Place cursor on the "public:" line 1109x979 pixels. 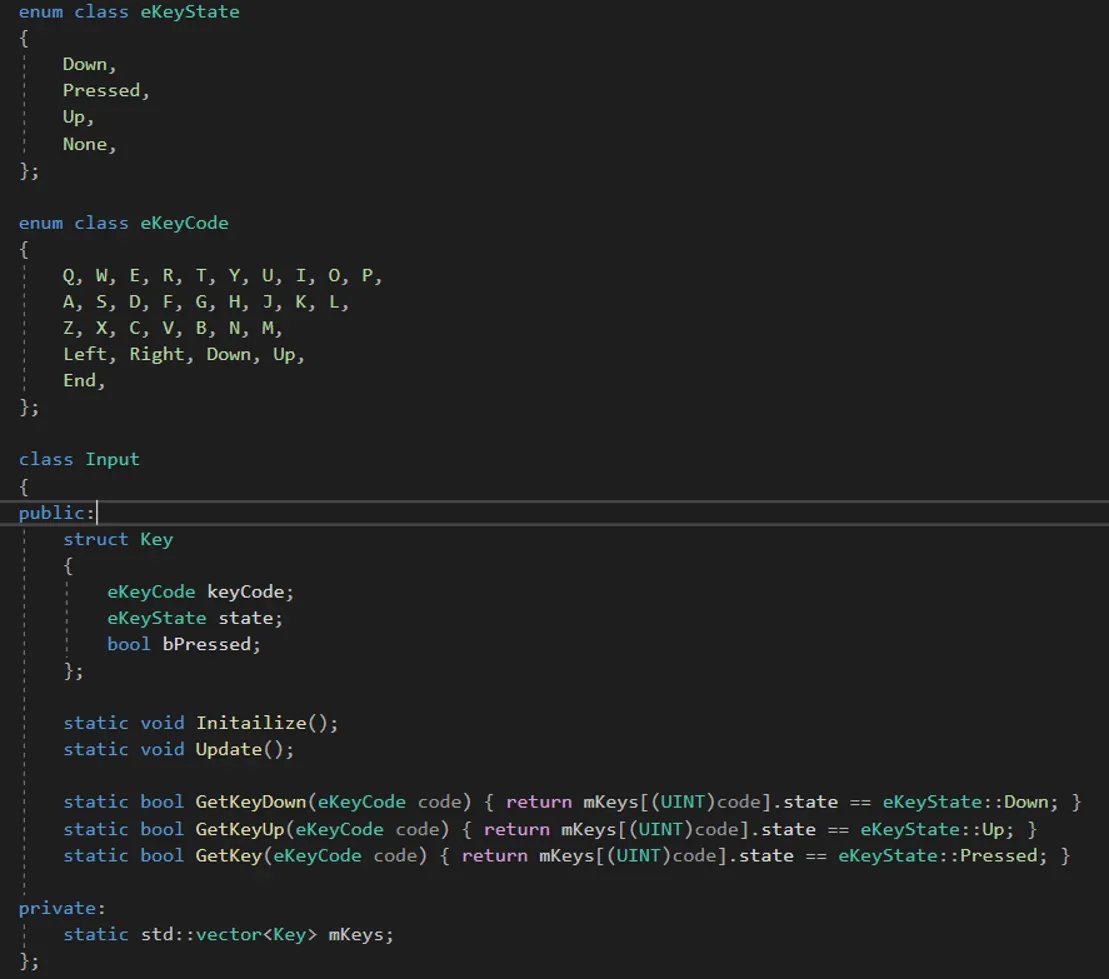pos(554,513)
